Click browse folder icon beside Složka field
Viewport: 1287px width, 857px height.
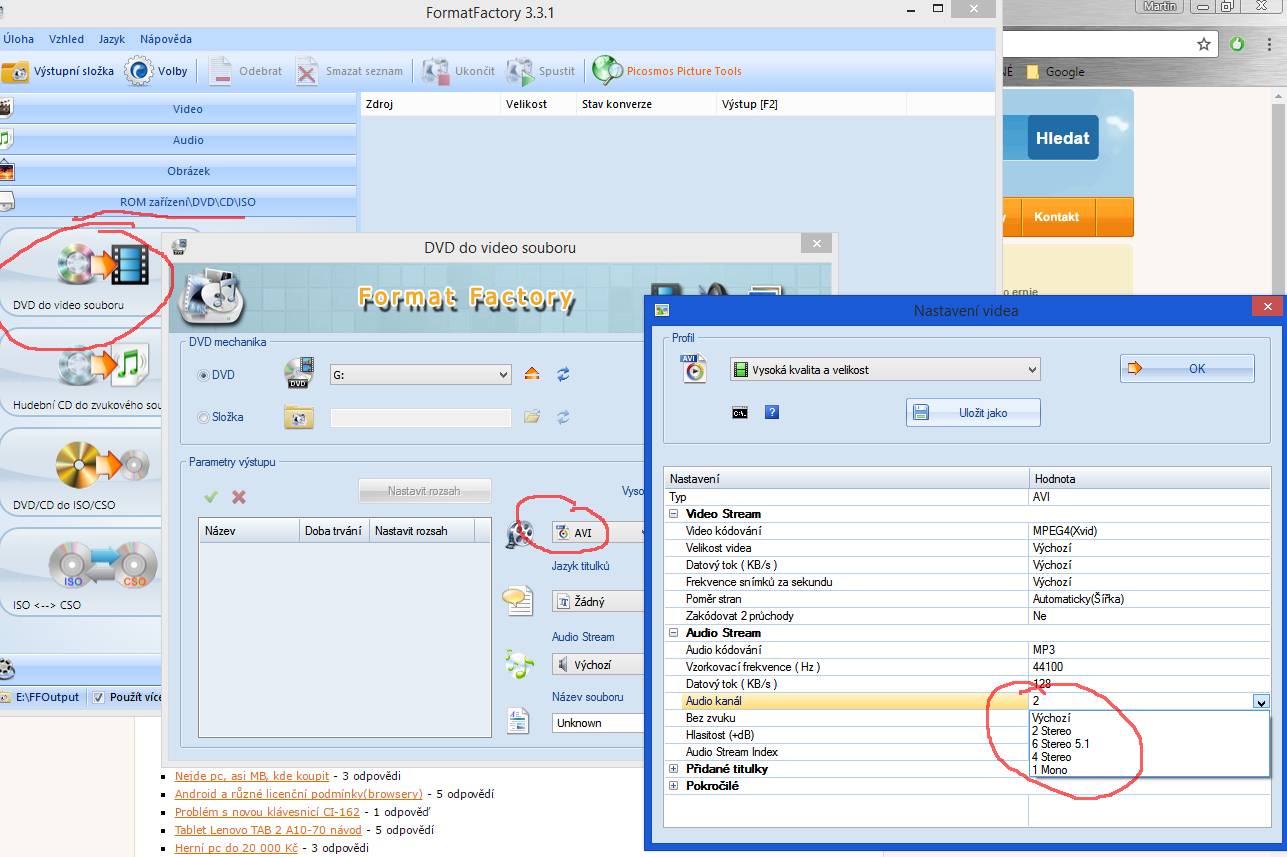(532, 417)
